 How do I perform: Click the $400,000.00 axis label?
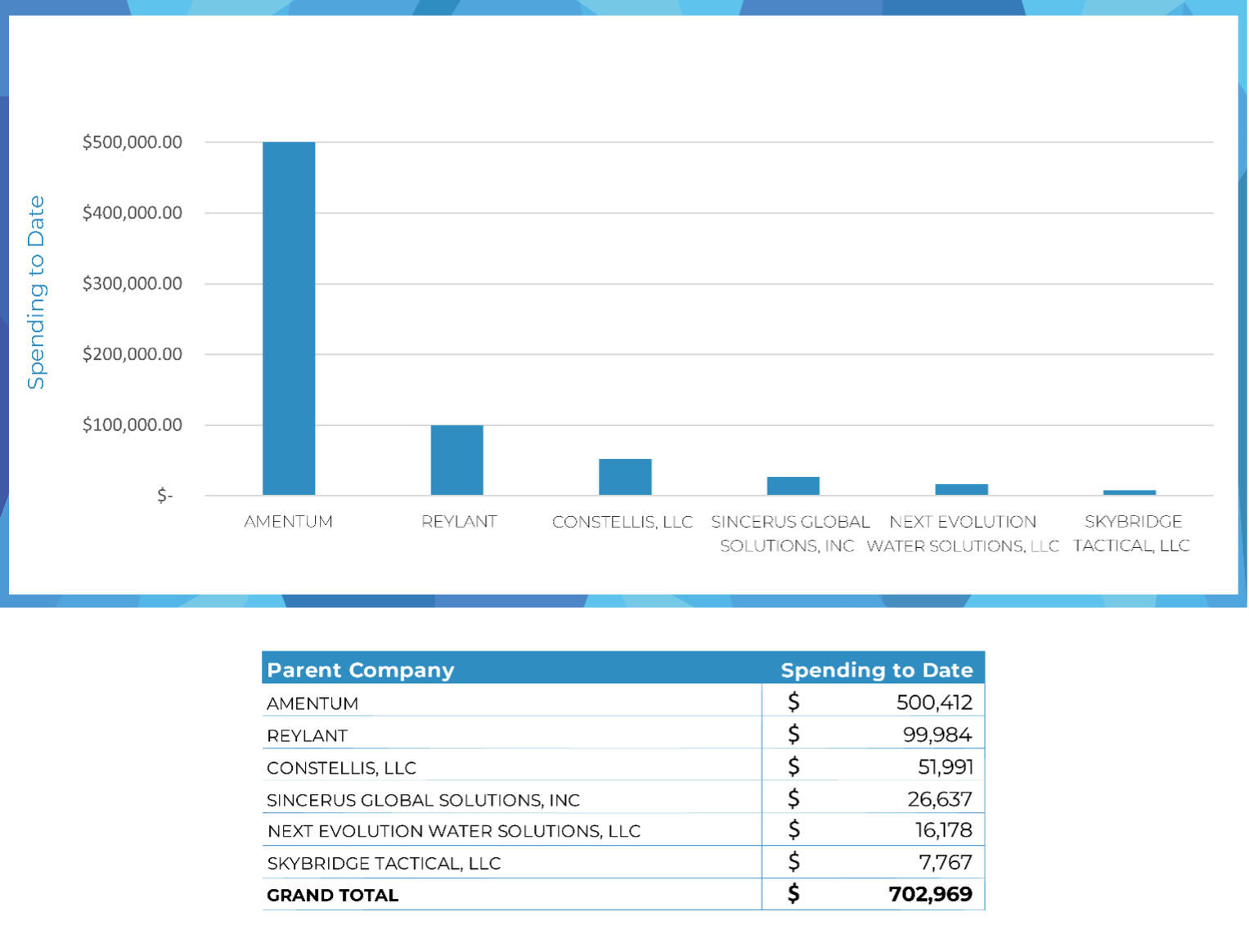(x=133, y=213)
